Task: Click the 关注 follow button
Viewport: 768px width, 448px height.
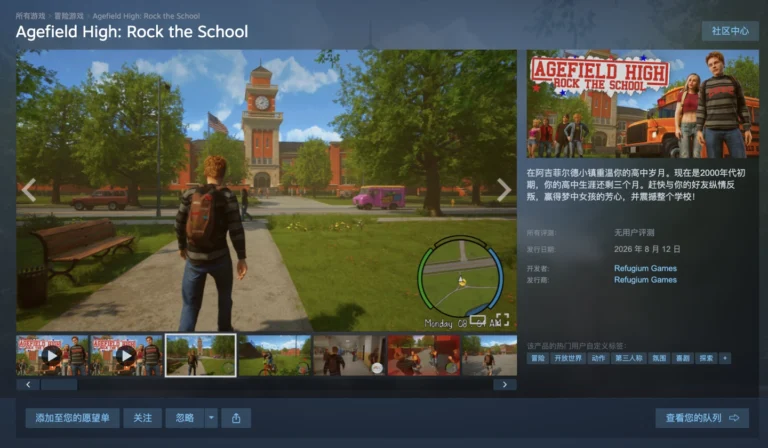Action: pos(143,418)
